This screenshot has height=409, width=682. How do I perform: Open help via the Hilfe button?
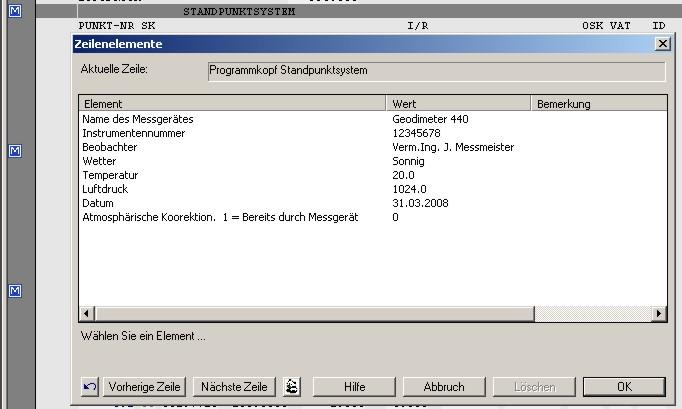[354, 387]
